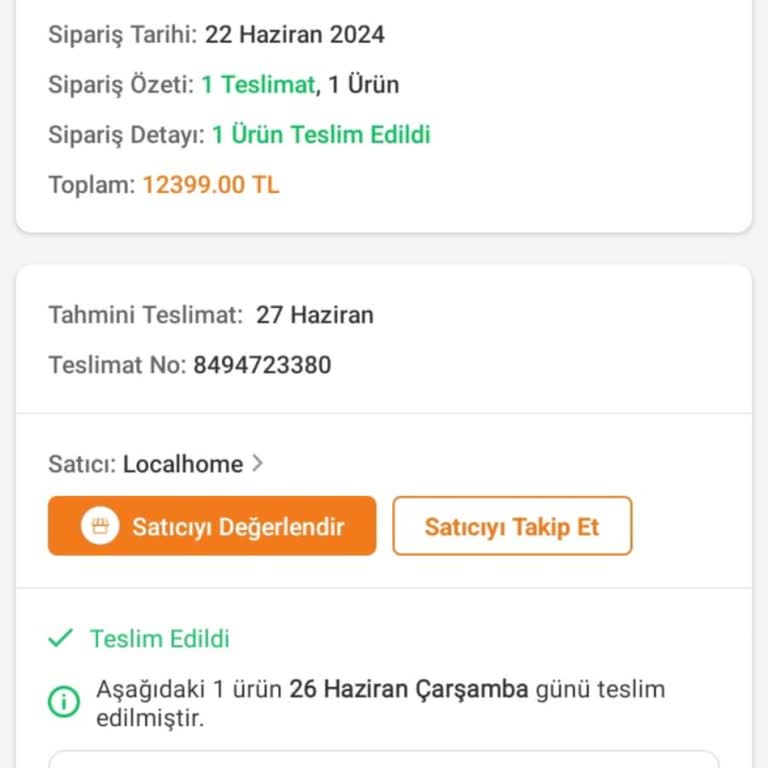Click the 1 Ürün Teslim Edildi link
The width and height of the screenshot is (768, 768).
pyautogui.click(x=321, y=135)
